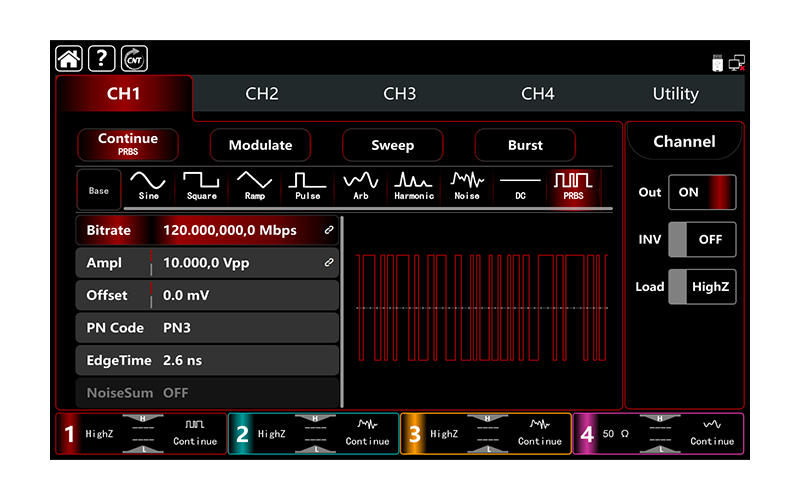Click the CNT counter icon
The width and height of the screenshot is (800, 500).
click(x=134, y=59)
